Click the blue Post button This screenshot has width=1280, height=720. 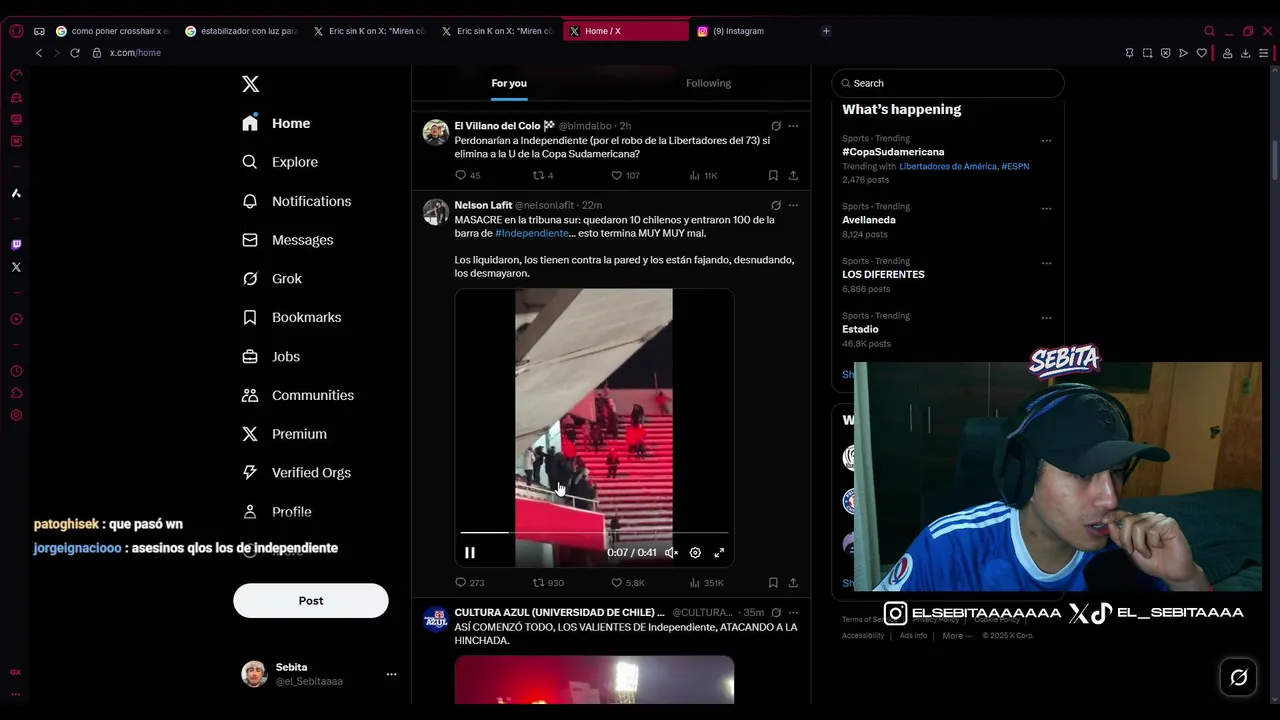click(x=311, y=600)
